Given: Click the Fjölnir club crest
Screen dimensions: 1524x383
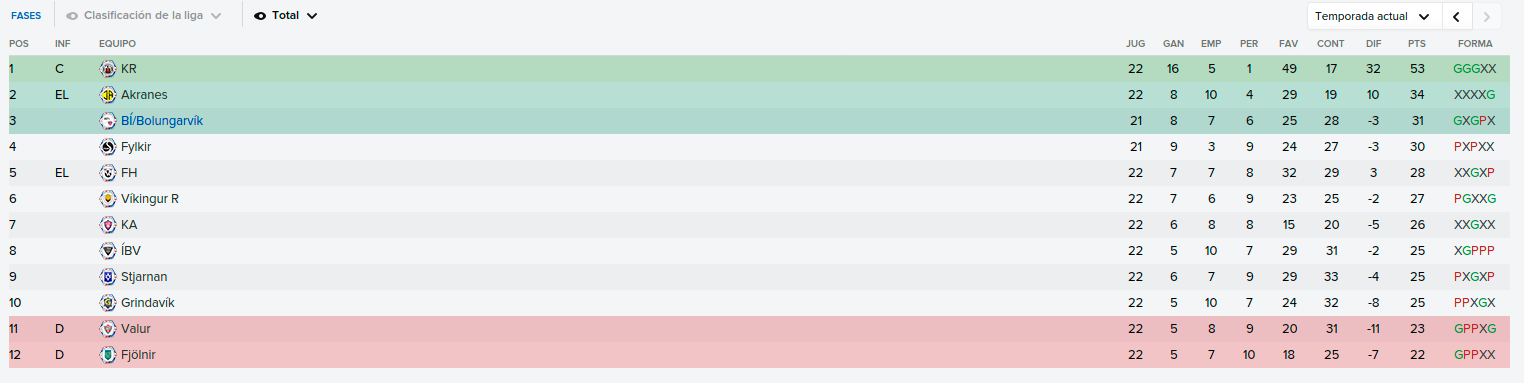Looking at the screenshot, I should point(108,355).
